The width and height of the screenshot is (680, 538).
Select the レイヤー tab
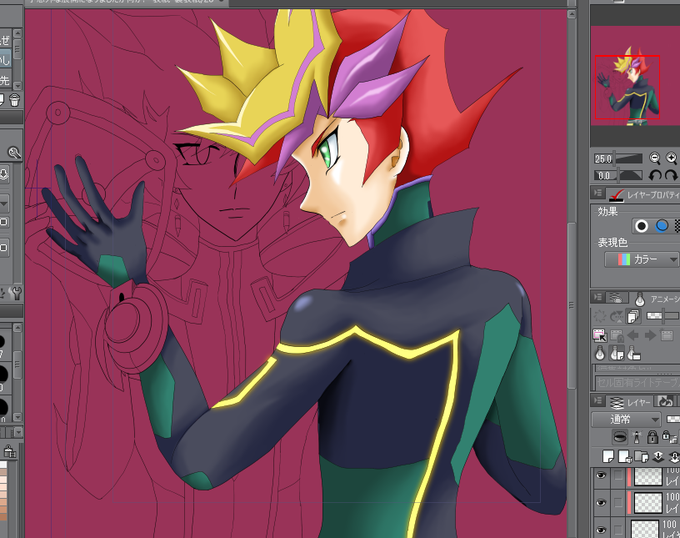point(629,402)
